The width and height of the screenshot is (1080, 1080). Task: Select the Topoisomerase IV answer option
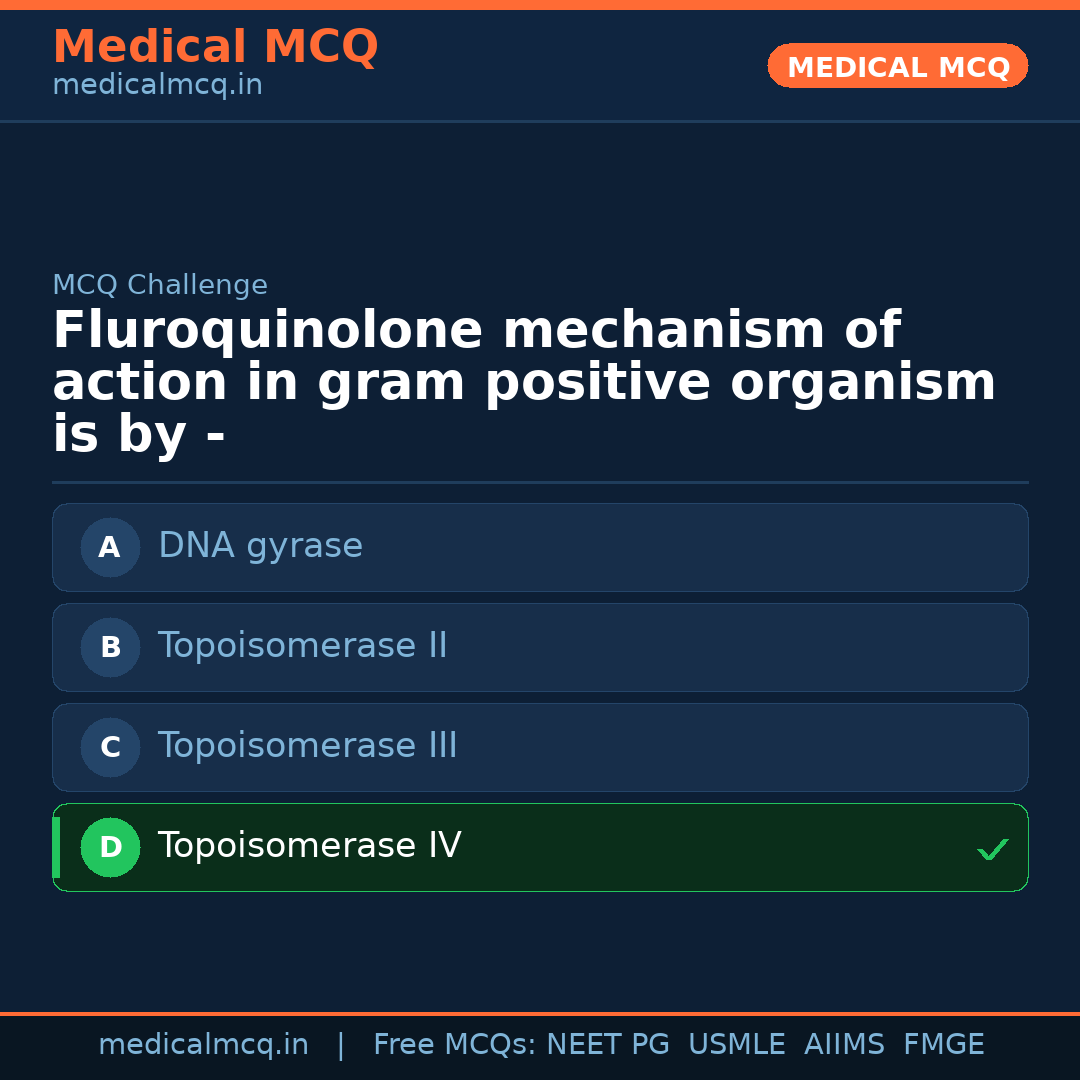(540, 847)
